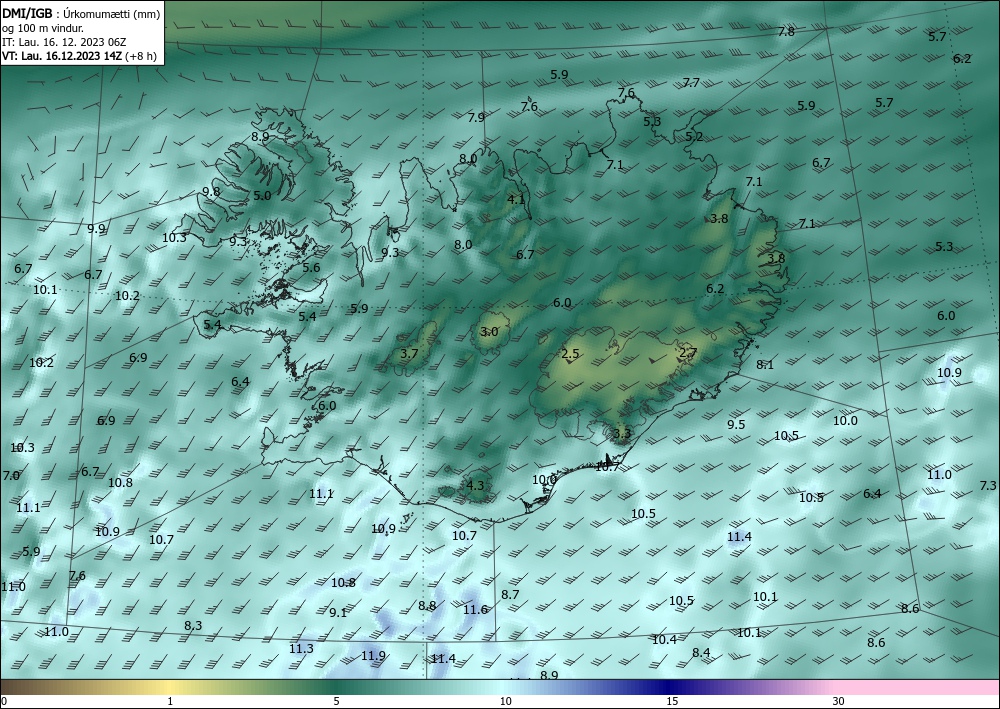The image size is (1000, 709).
Task: Click the map value 10.4
Action: click(664, 640)
